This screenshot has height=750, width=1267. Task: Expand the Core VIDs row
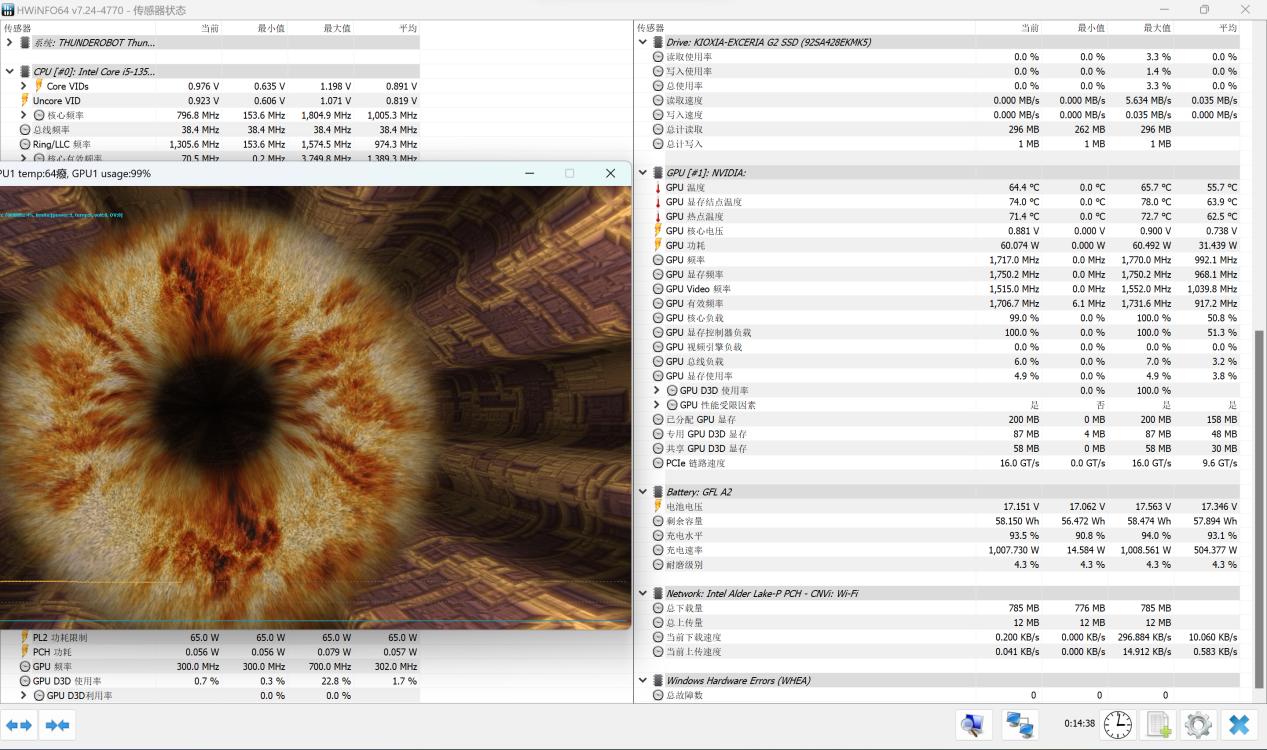[x=24, y=86]
